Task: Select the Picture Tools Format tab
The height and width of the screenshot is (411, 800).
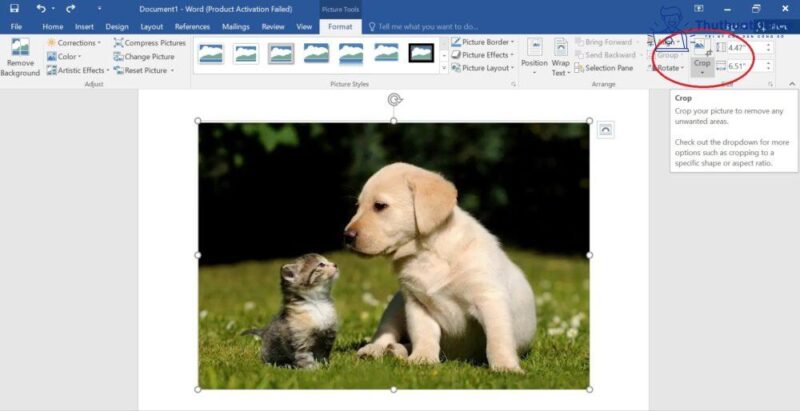Action: point(340,27)
